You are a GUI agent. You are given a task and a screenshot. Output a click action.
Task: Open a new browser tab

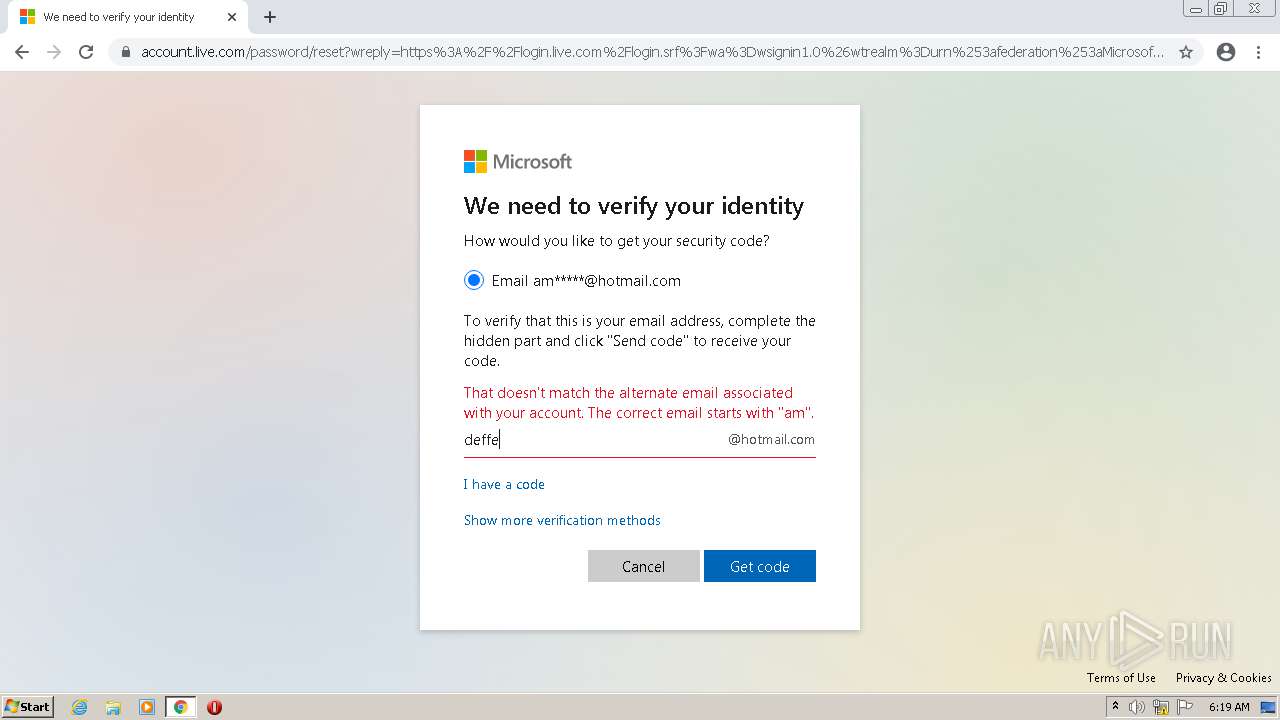(270, 17)
